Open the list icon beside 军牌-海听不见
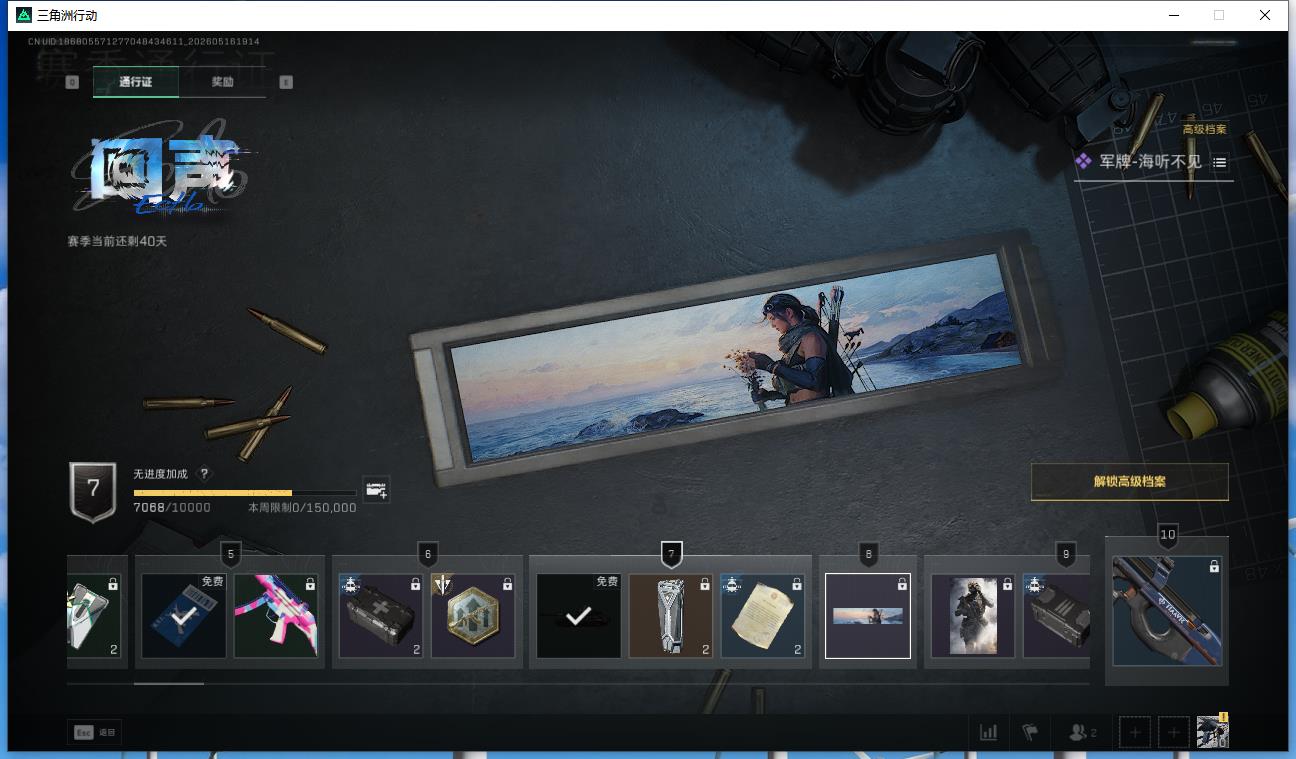Screen dimensions: 1296x759 [x=1220, y=162]
